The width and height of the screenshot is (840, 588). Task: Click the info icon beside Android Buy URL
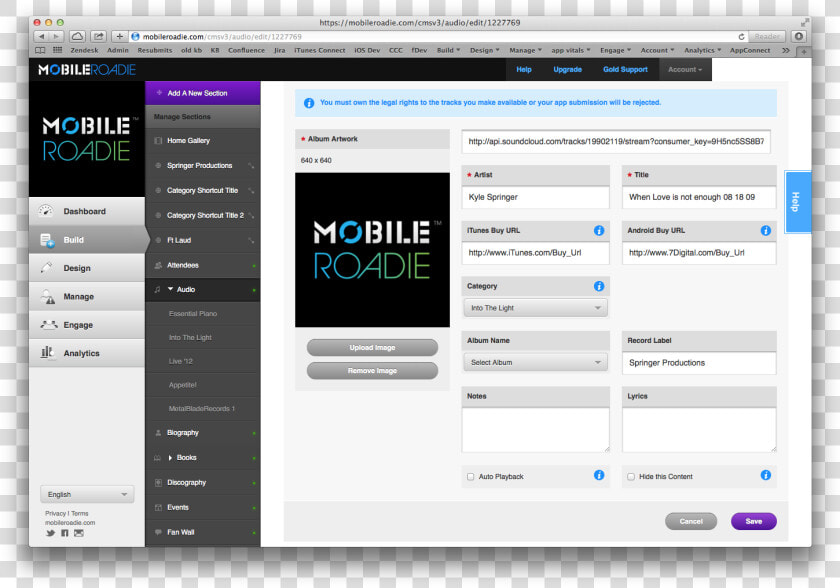pos(766,230)
